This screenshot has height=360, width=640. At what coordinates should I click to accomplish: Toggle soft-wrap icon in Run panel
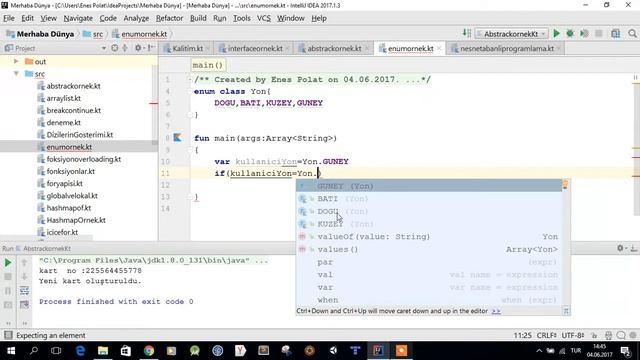24,291
